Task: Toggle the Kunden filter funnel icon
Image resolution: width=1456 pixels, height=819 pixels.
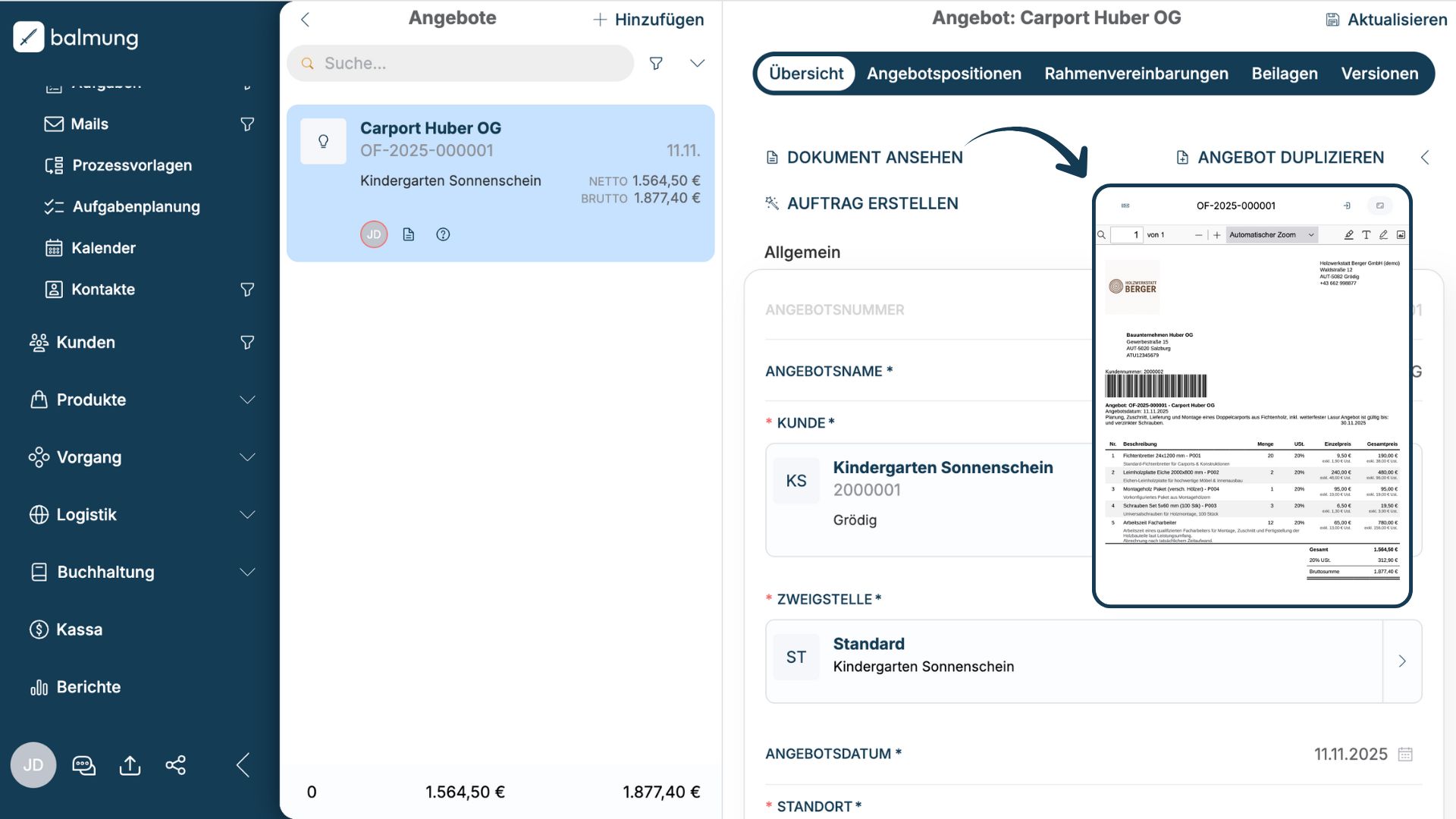Action: point(247,342)
